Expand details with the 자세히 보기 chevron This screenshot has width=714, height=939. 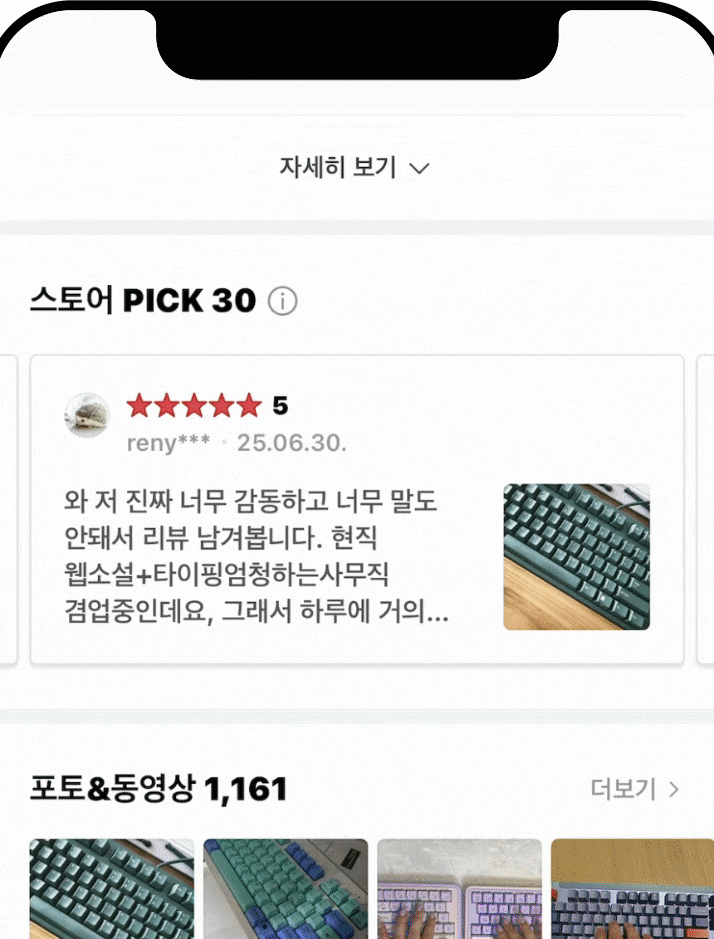pos(420,169)
